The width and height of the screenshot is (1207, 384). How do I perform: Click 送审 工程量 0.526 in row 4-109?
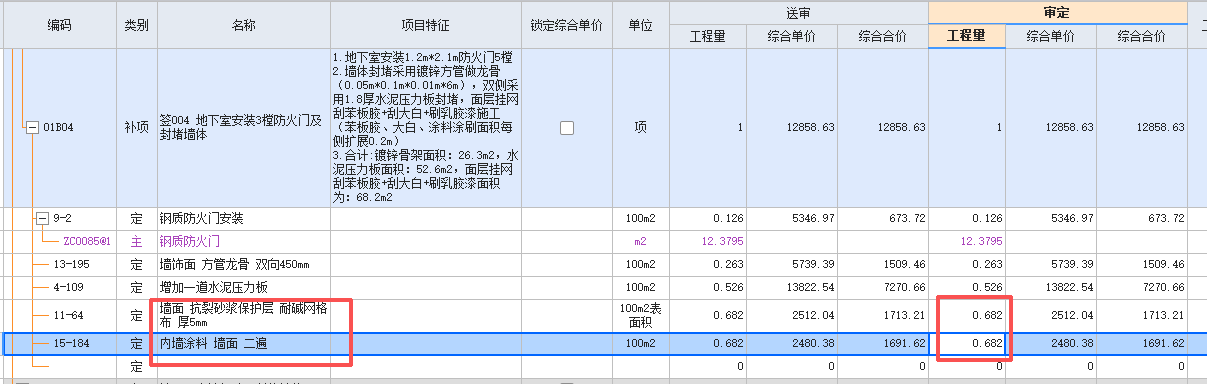click(709, 287)
